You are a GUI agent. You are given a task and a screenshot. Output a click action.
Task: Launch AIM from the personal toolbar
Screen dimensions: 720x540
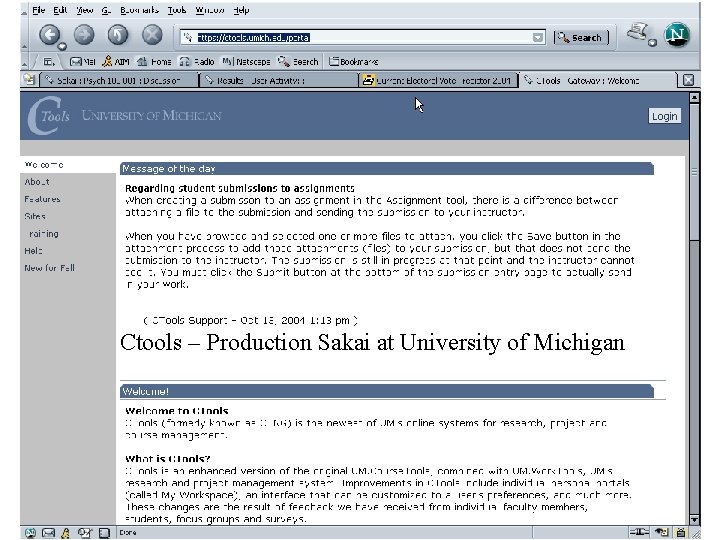point(116,62)
